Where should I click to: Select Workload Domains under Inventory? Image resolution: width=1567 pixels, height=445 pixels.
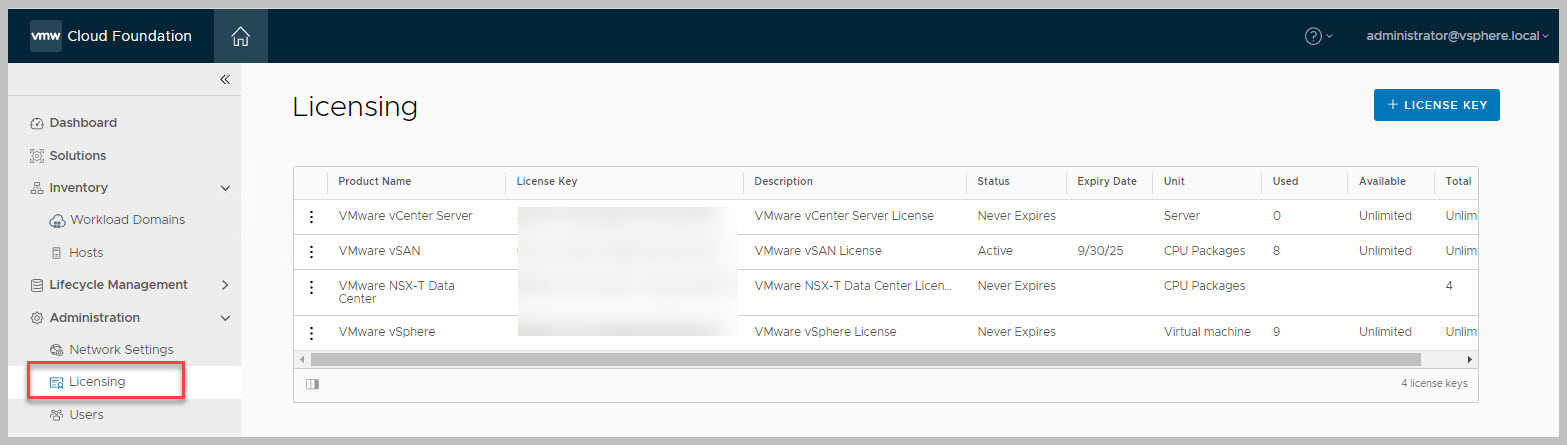(x=127, y=220)
